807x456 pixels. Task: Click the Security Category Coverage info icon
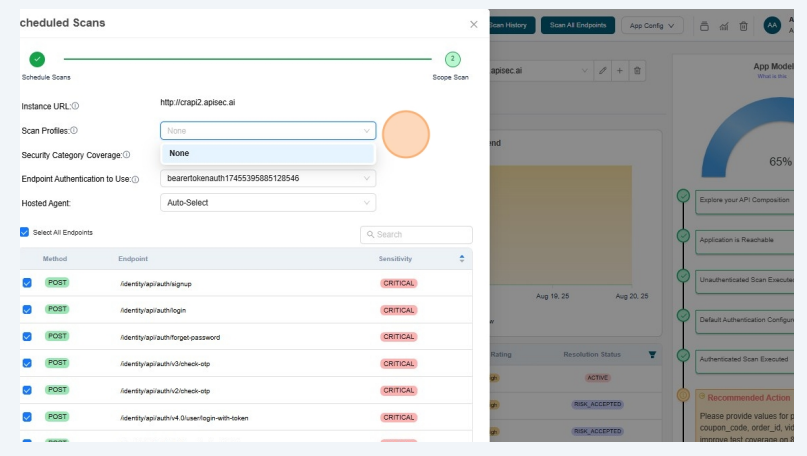[126, 155]
